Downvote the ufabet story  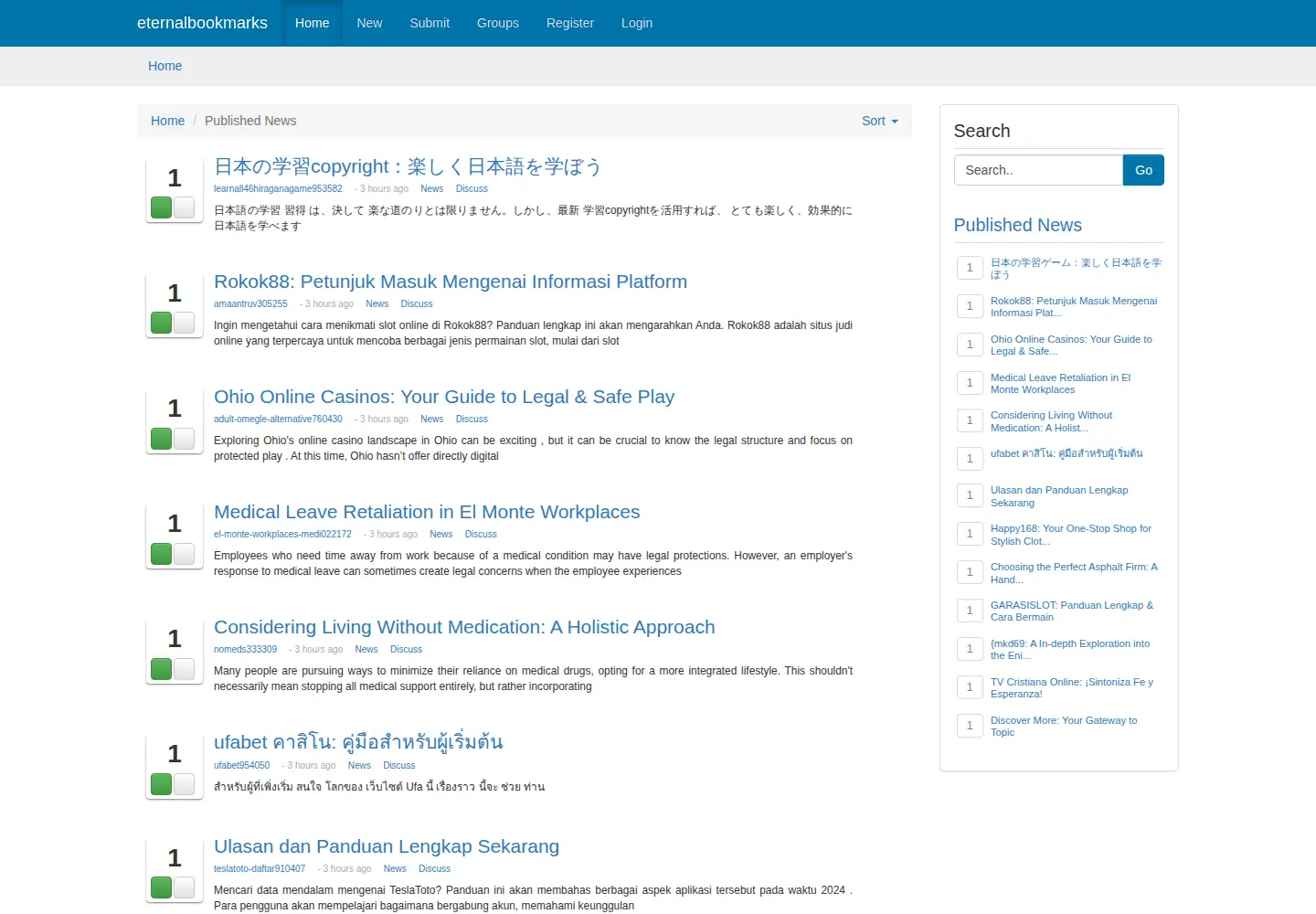(x=185, y=783)
